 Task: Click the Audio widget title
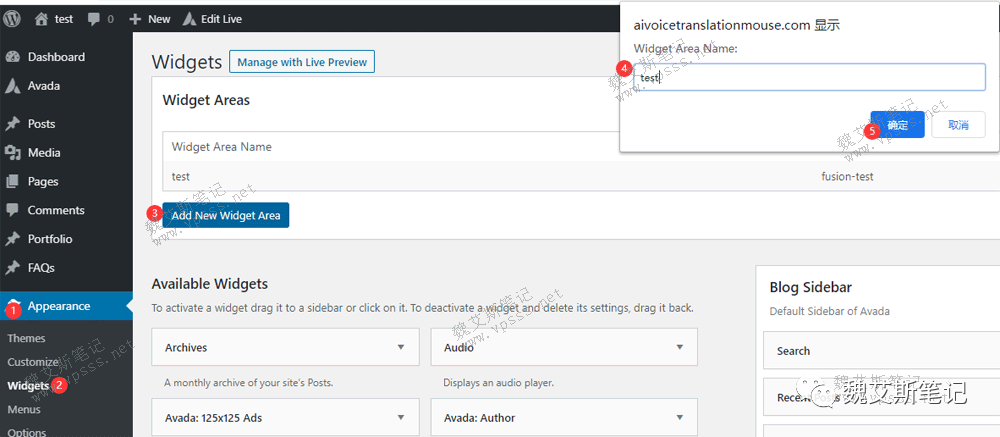click(459, 348)
